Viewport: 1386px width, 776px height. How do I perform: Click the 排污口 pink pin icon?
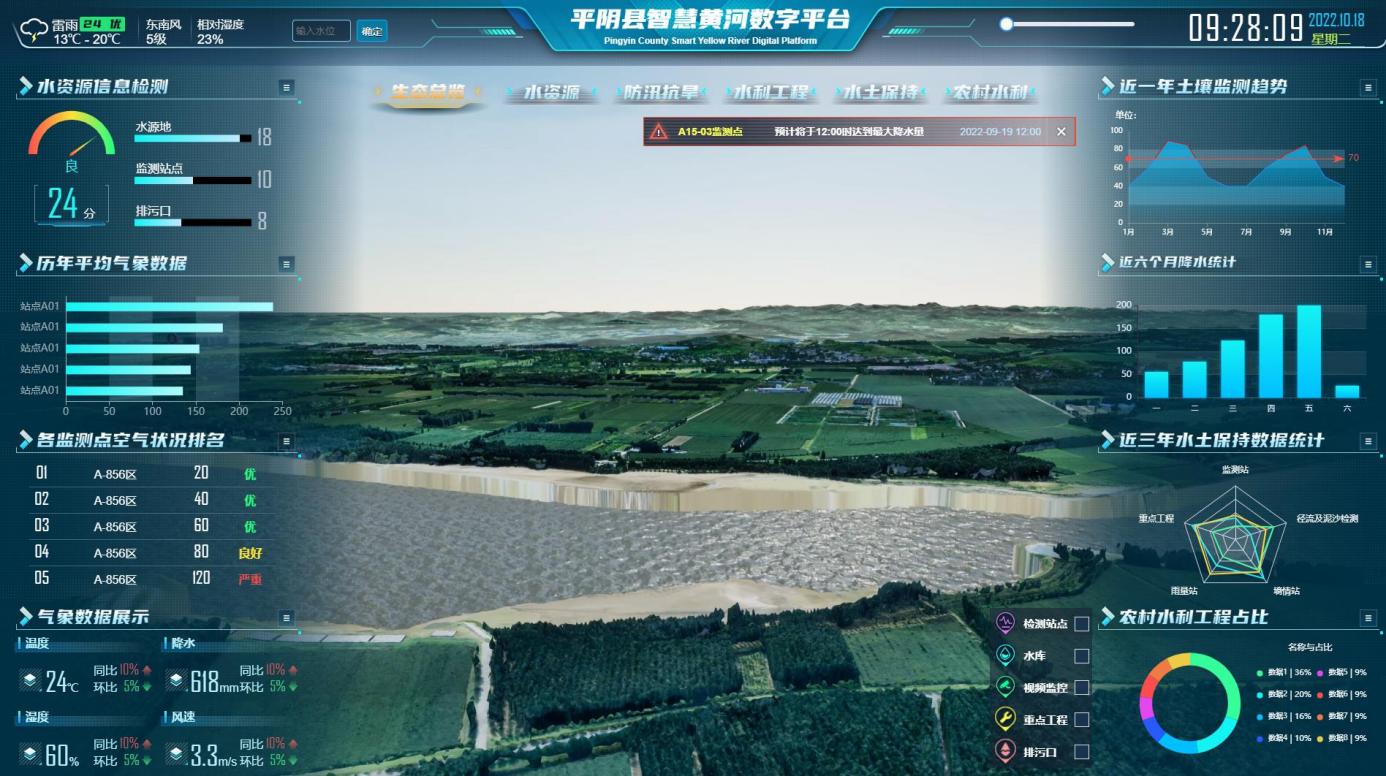pyautogui.click(x=1005, y=751)
